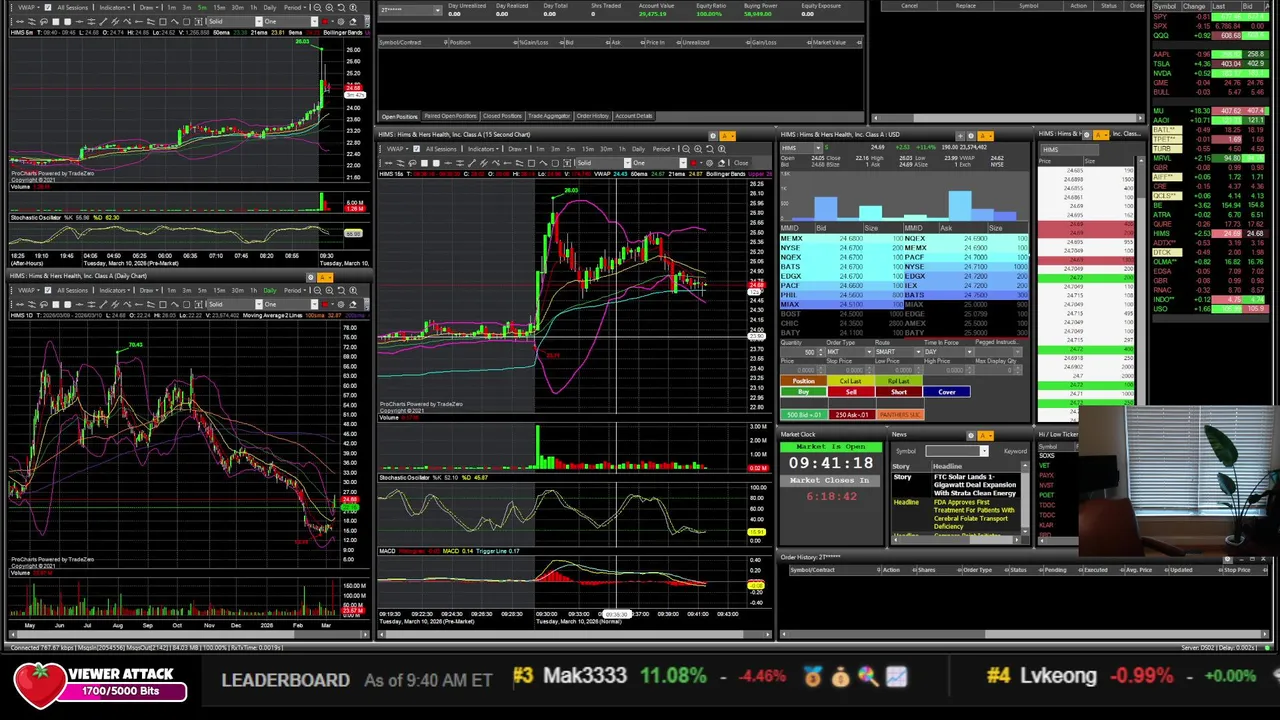Click the red Sell button
The width and height of the screenshot is (1280, 720).
click(851, 392)
